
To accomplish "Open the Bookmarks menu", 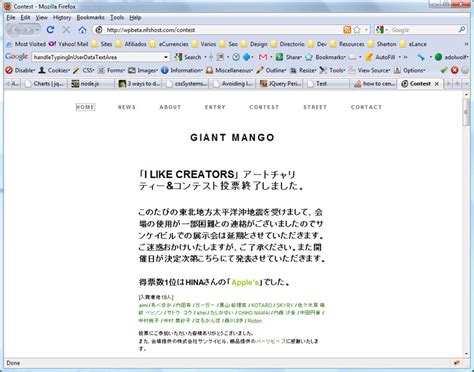I will pos(90,18).
